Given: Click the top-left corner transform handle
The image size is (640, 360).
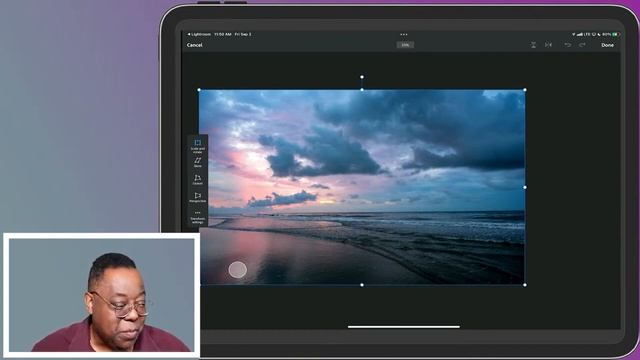Looking at the screenshot, I should point(199,90).
